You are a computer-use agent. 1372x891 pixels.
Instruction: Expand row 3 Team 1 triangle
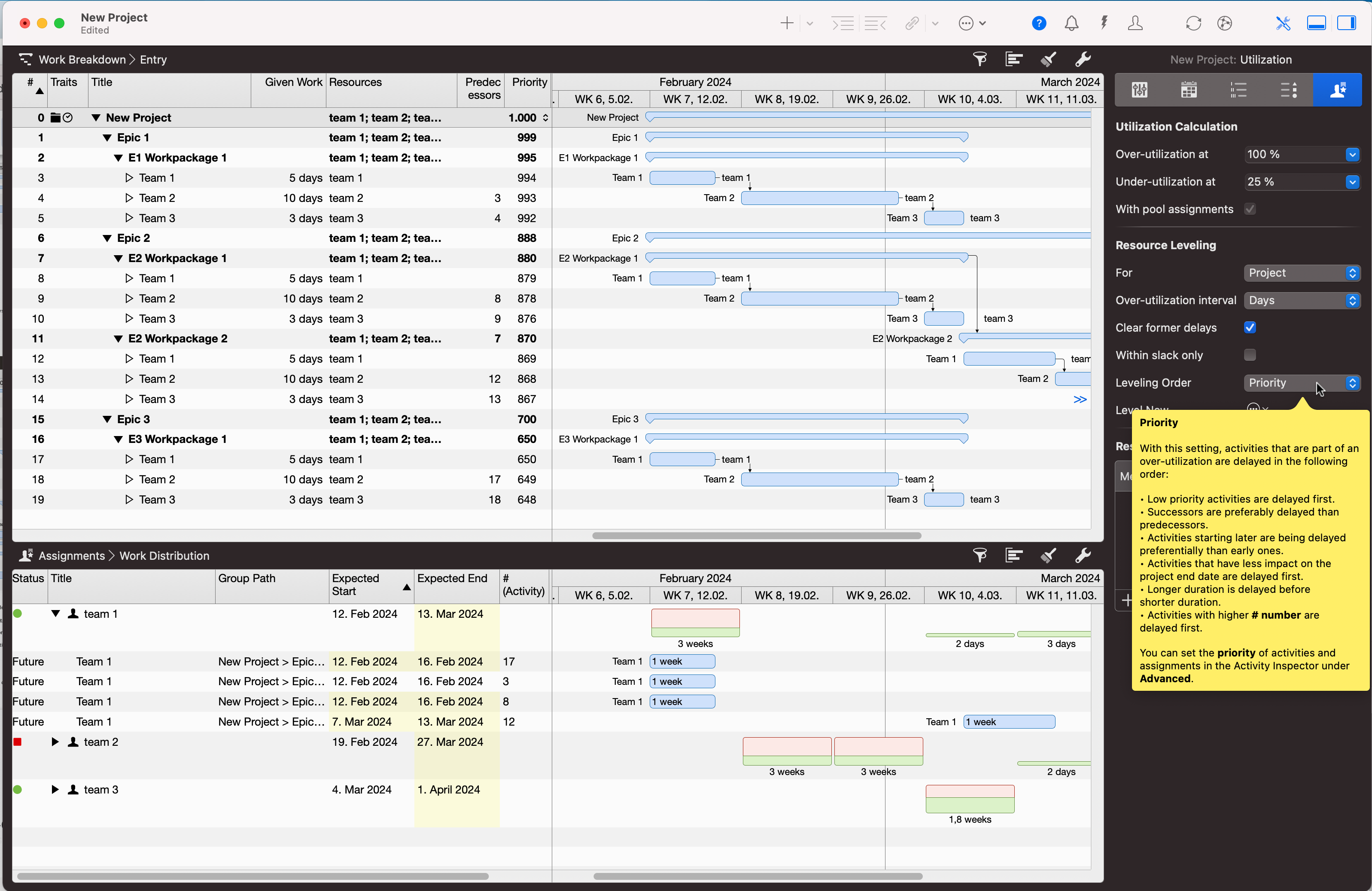[x=129, y=178]
